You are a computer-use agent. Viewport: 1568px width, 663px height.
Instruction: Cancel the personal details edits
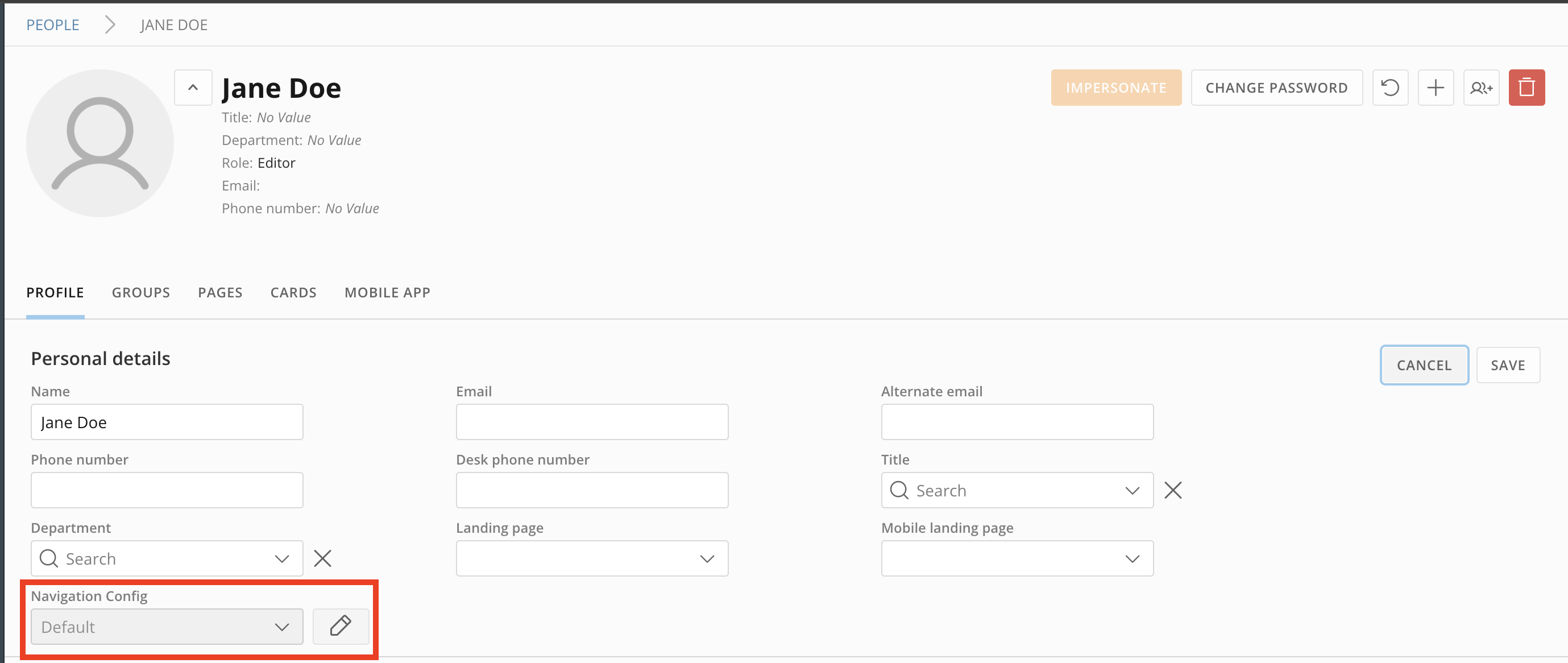(1424, 365)
